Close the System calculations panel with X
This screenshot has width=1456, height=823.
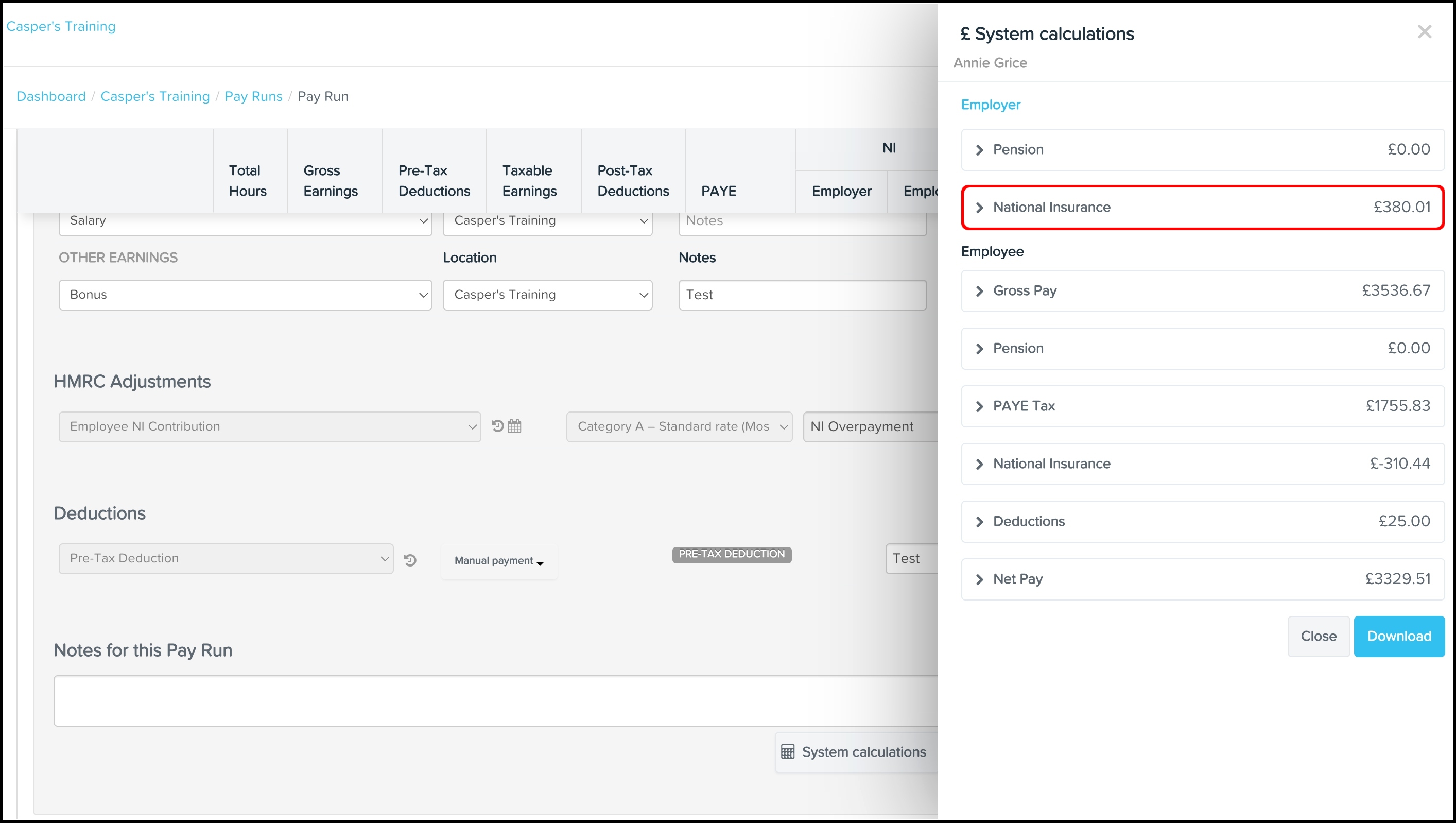1425,31
